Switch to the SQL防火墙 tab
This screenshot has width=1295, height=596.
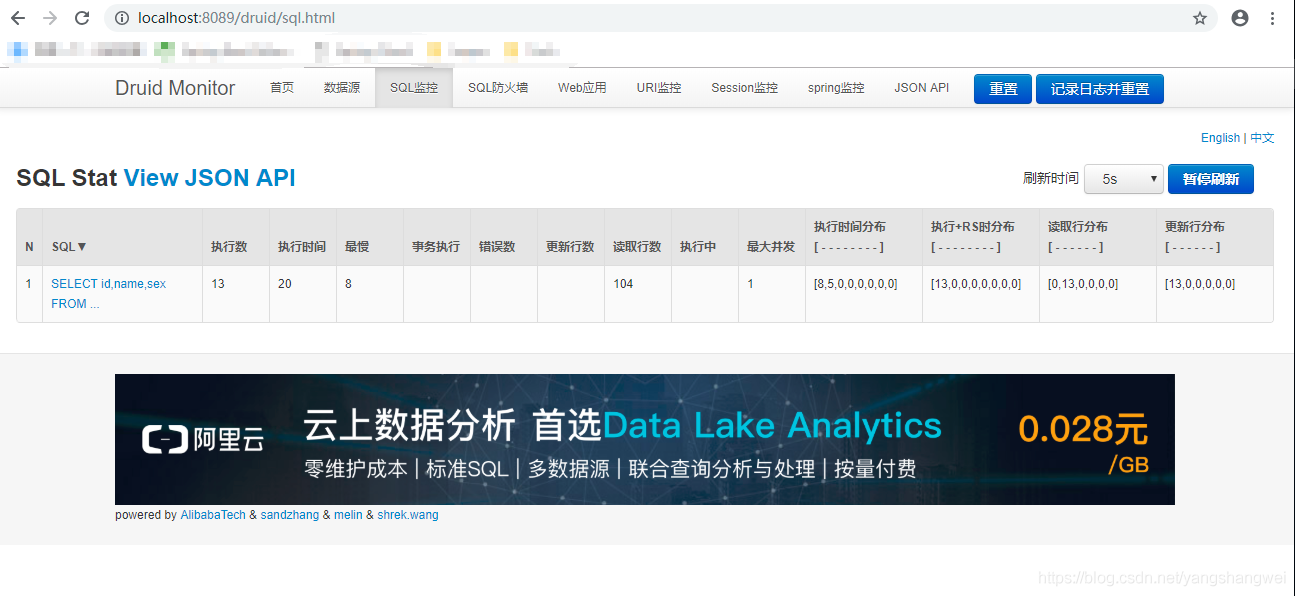[x=497, y=88]
